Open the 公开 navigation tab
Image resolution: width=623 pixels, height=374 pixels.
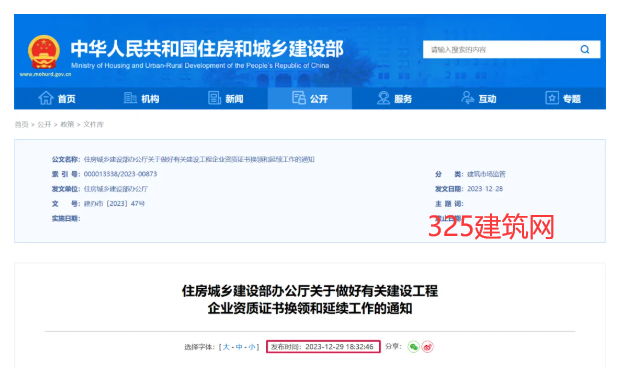[310, 98]
